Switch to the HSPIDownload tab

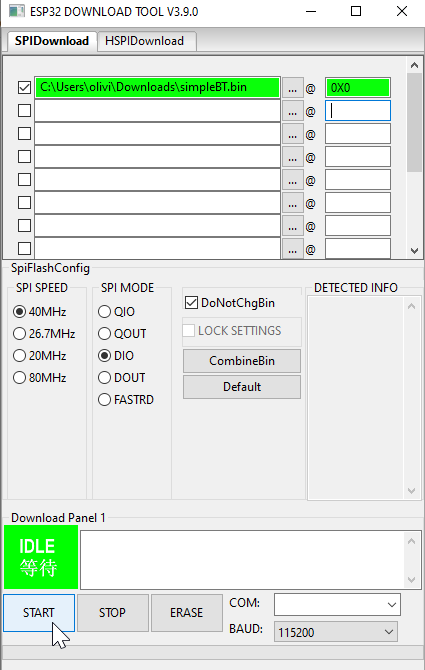pos(147,41)
